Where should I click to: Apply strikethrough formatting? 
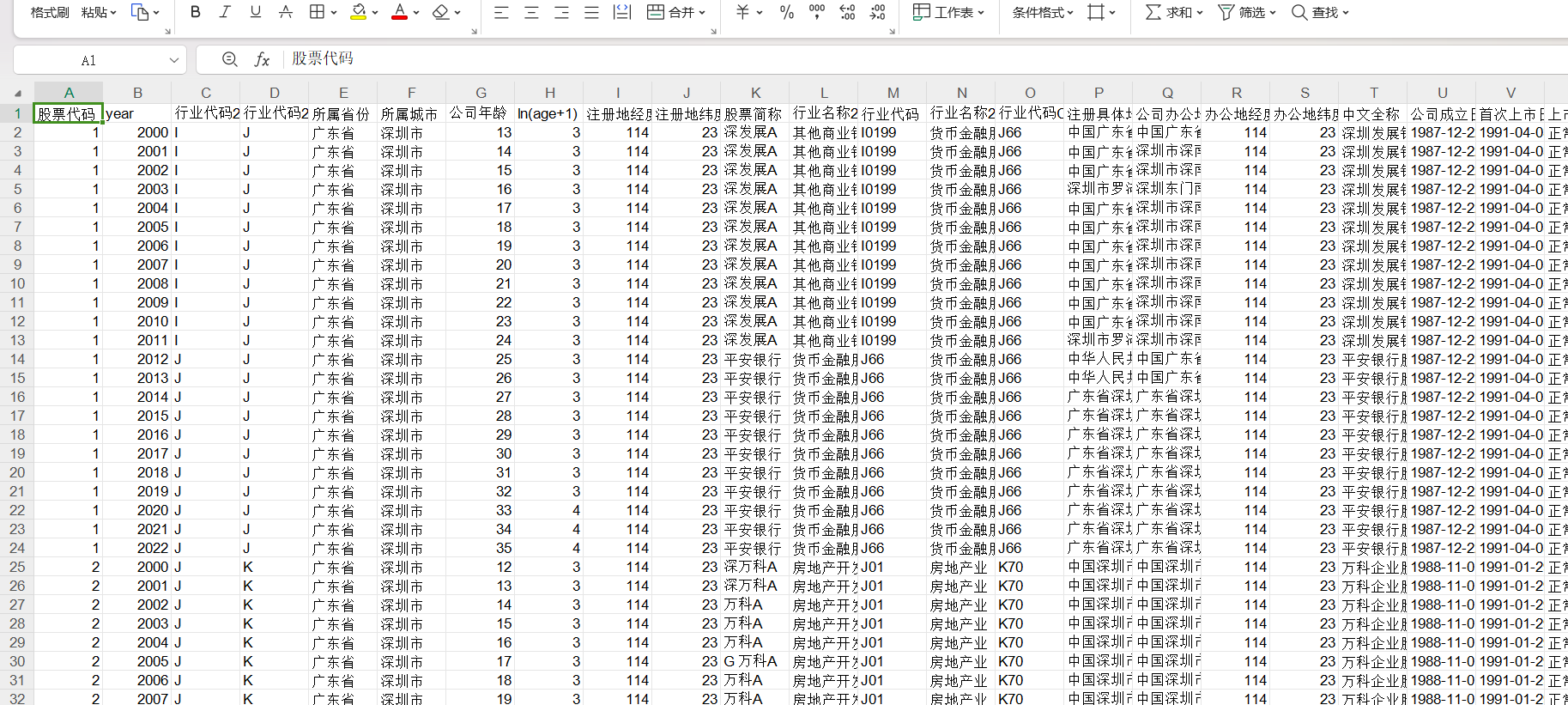point(286,12)
